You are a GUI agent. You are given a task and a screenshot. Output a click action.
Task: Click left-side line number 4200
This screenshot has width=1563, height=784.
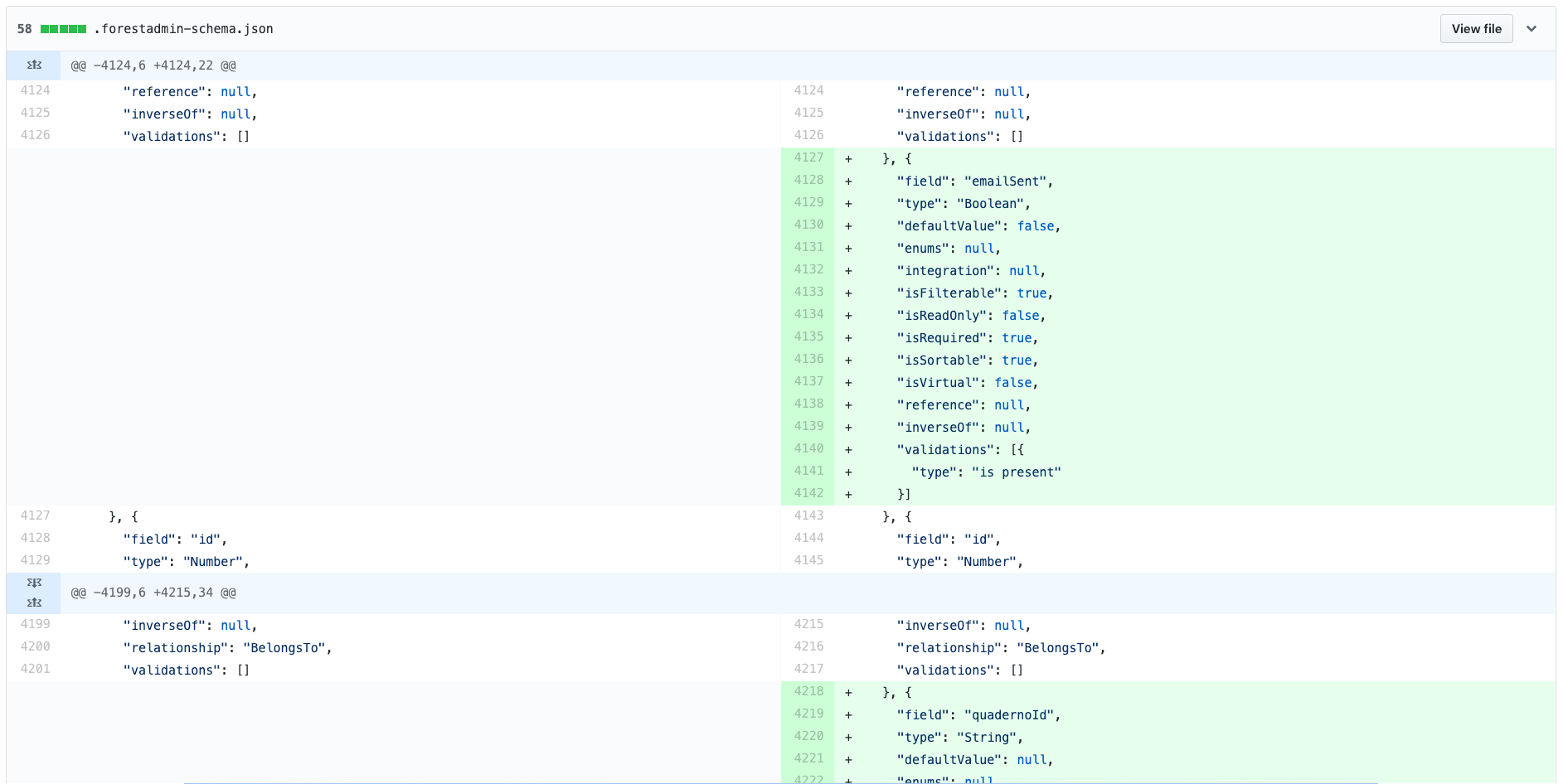35,646
